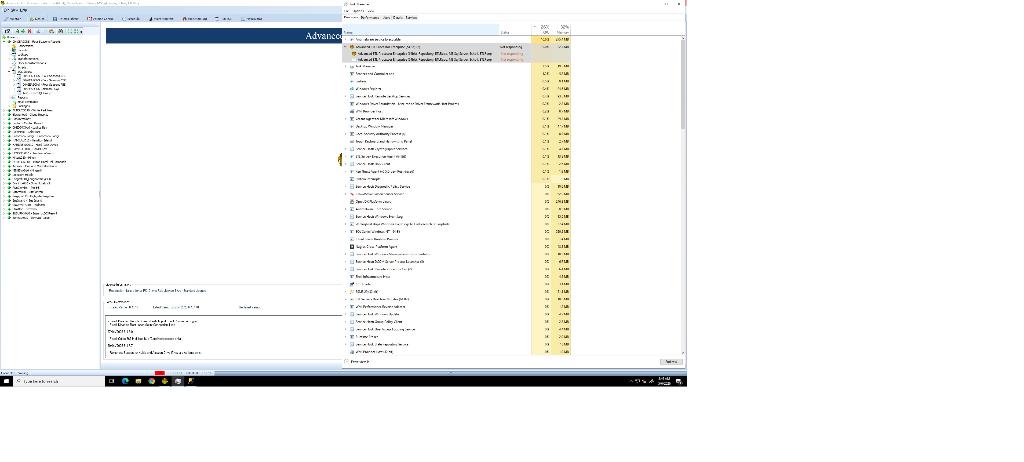Sort processes by the Status column
Viewport: 1024px width, 462px height.
click(515, 30)
